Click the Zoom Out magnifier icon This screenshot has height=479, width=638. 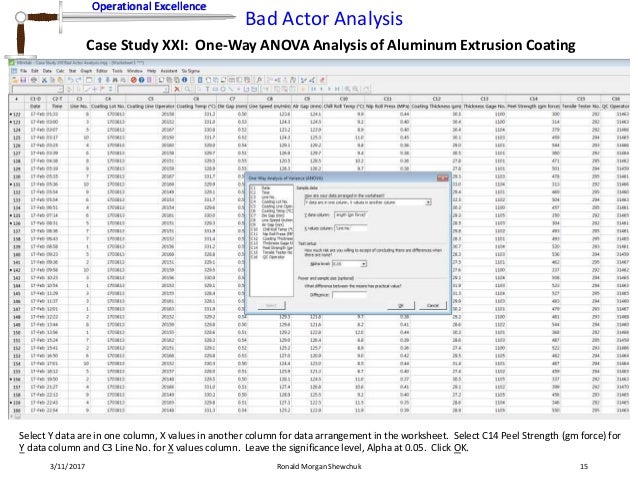[355, 89]
